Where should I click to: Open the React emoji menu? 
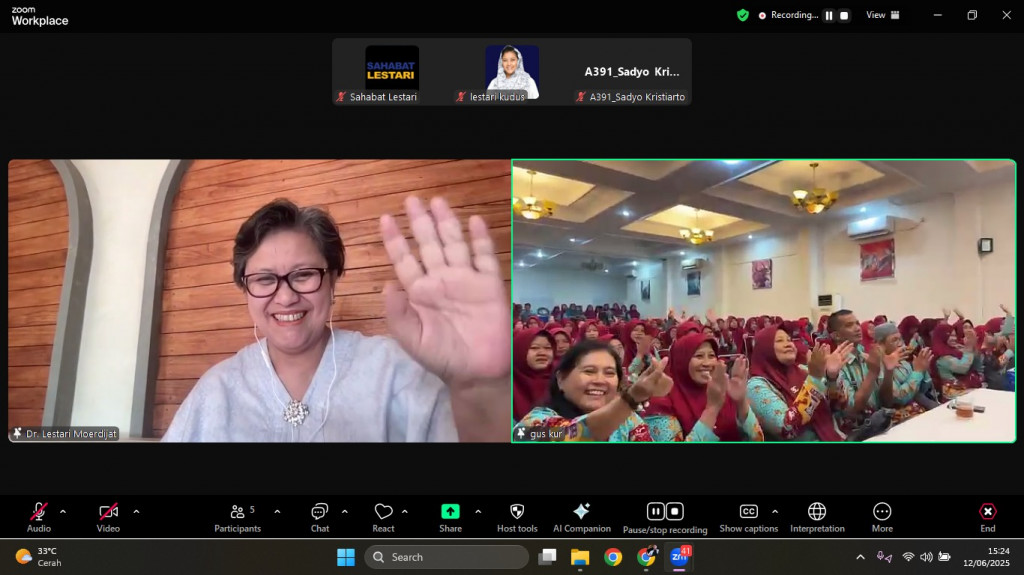(x=383, y=516)
